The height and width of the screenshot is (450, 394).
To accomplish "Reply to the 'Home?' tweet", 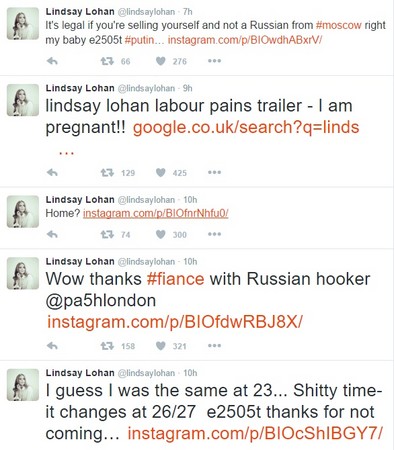I will [52, 234].
